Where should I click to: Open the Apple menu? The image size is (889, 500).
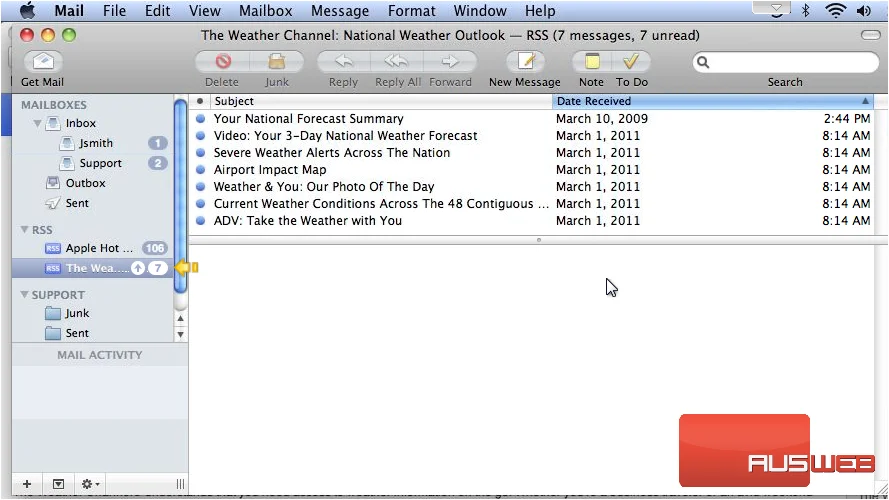[x=27, y=10]
